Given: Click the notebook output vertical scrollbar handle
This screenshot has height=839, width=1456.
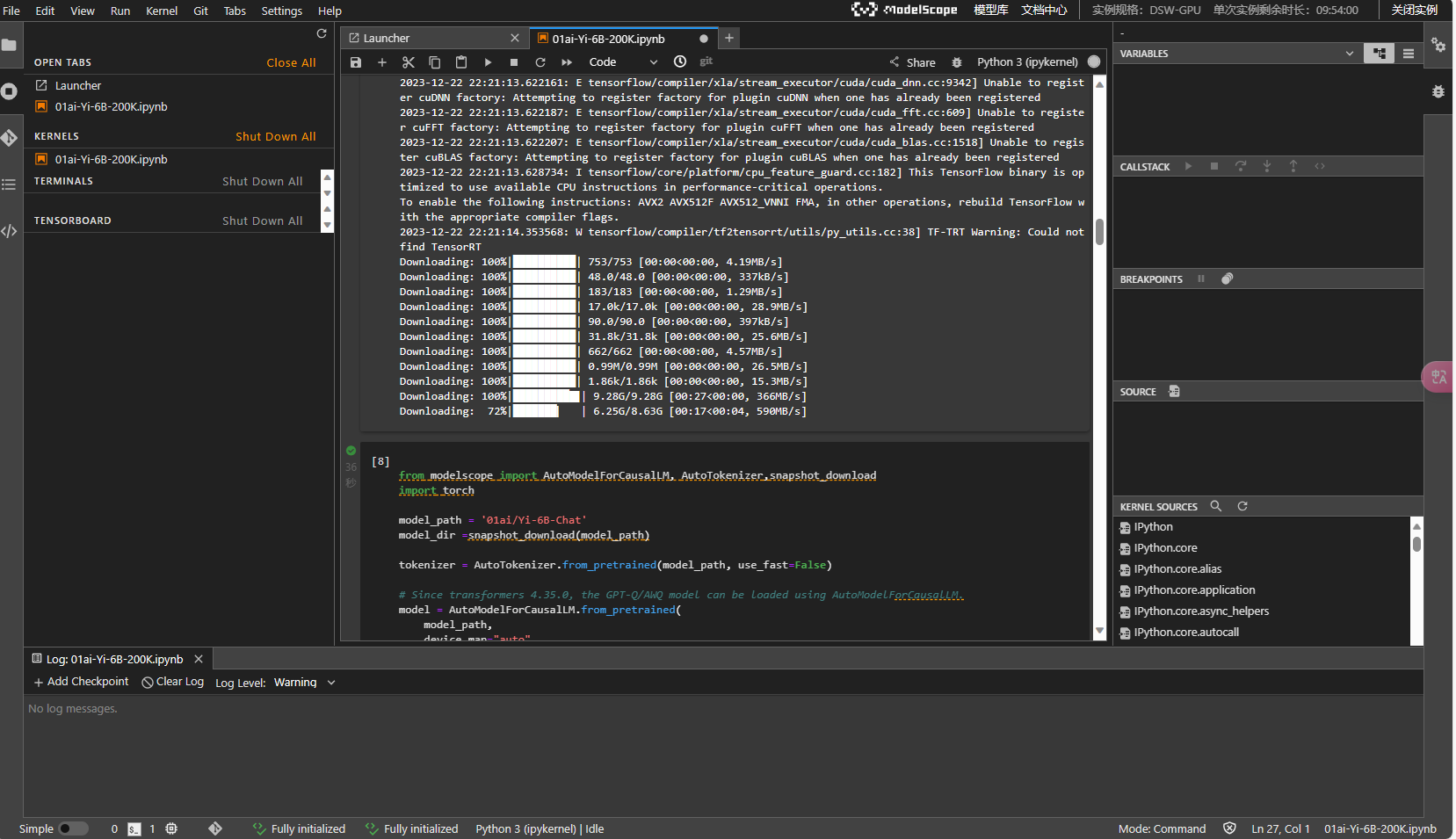Looking at the screenshot, I should point(1099,233).
